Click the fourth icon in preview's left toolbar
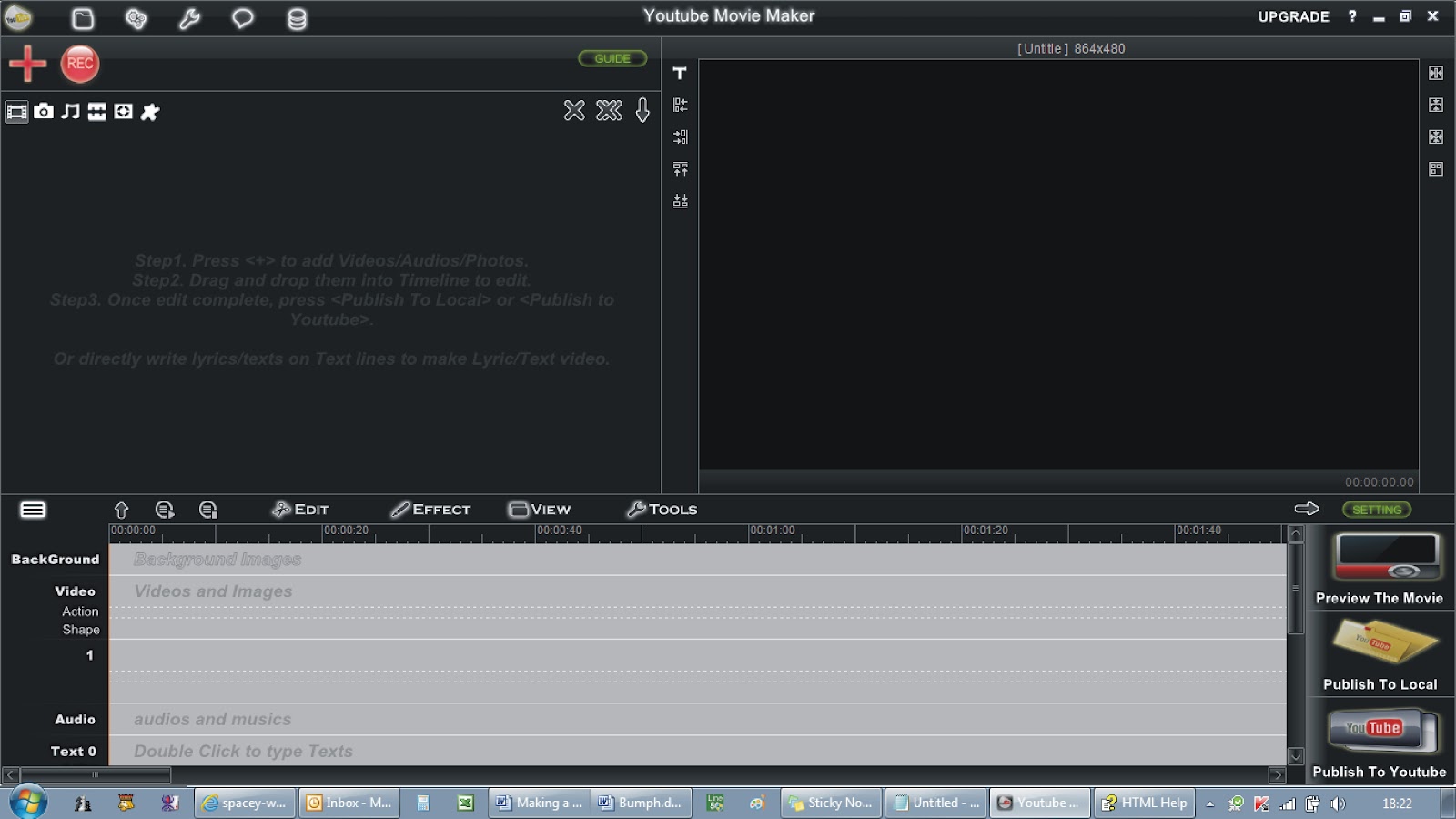This screenshot has width=1456, height=819. pos(680,169)
